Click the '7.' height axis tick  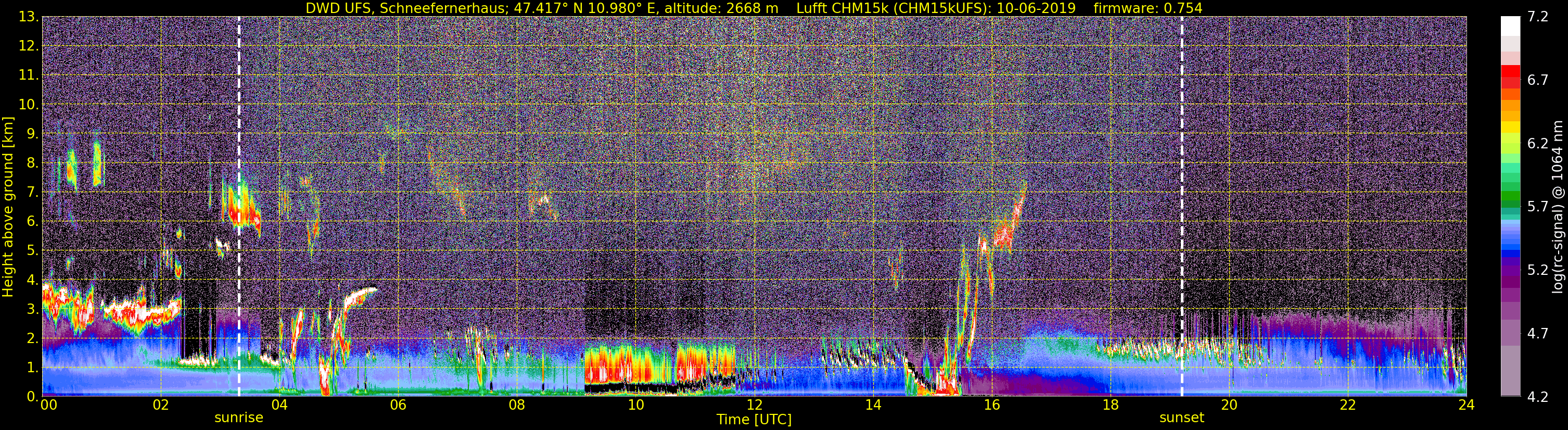click(33, 192)
